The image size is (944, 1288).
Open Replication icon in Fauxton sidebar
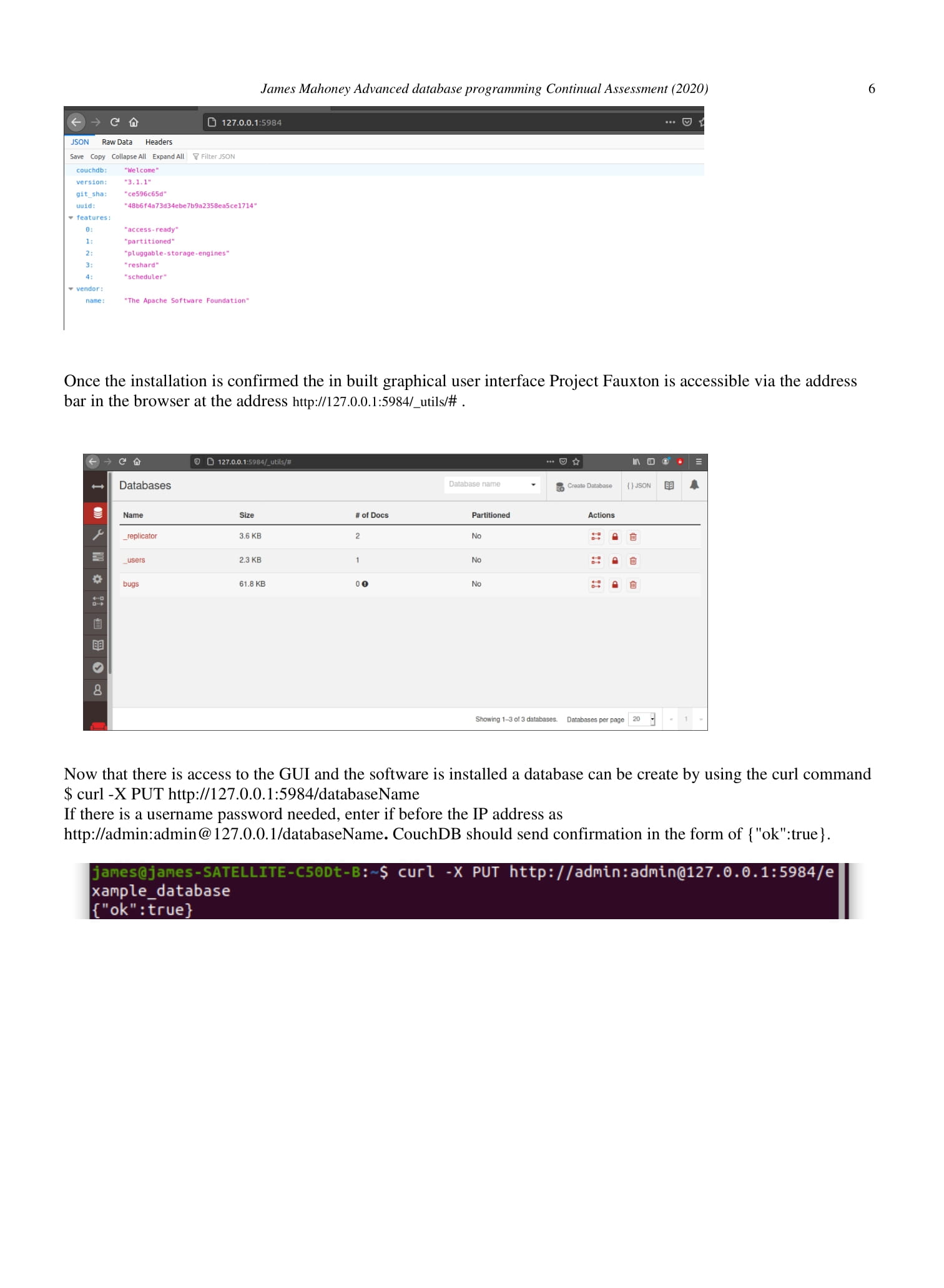coord(98,601)
